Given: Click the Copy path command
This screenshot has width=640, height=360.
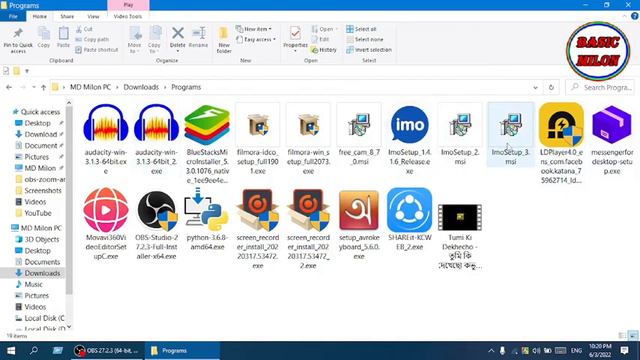Looking at the screenshot, I should coord(92,39).
